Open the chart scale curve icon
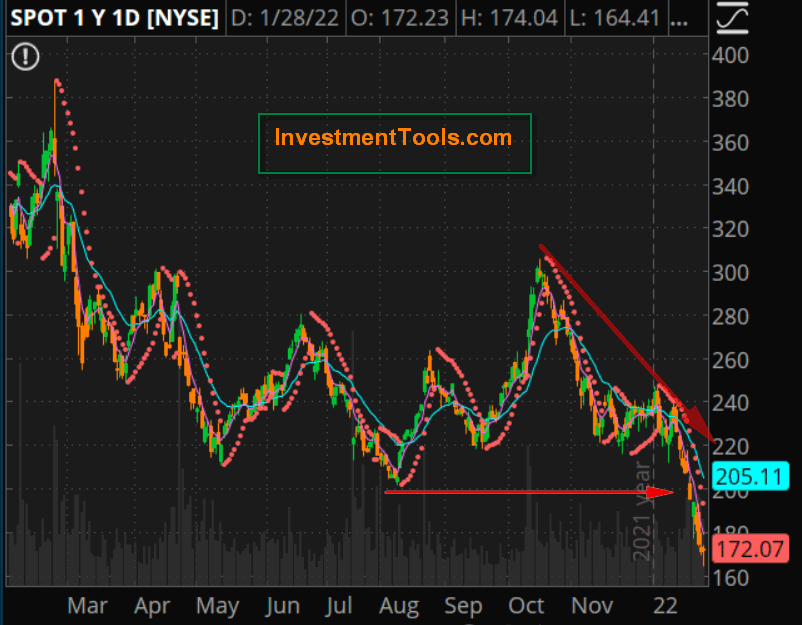The width and height of the screenshot is (802, 625). 732,18
